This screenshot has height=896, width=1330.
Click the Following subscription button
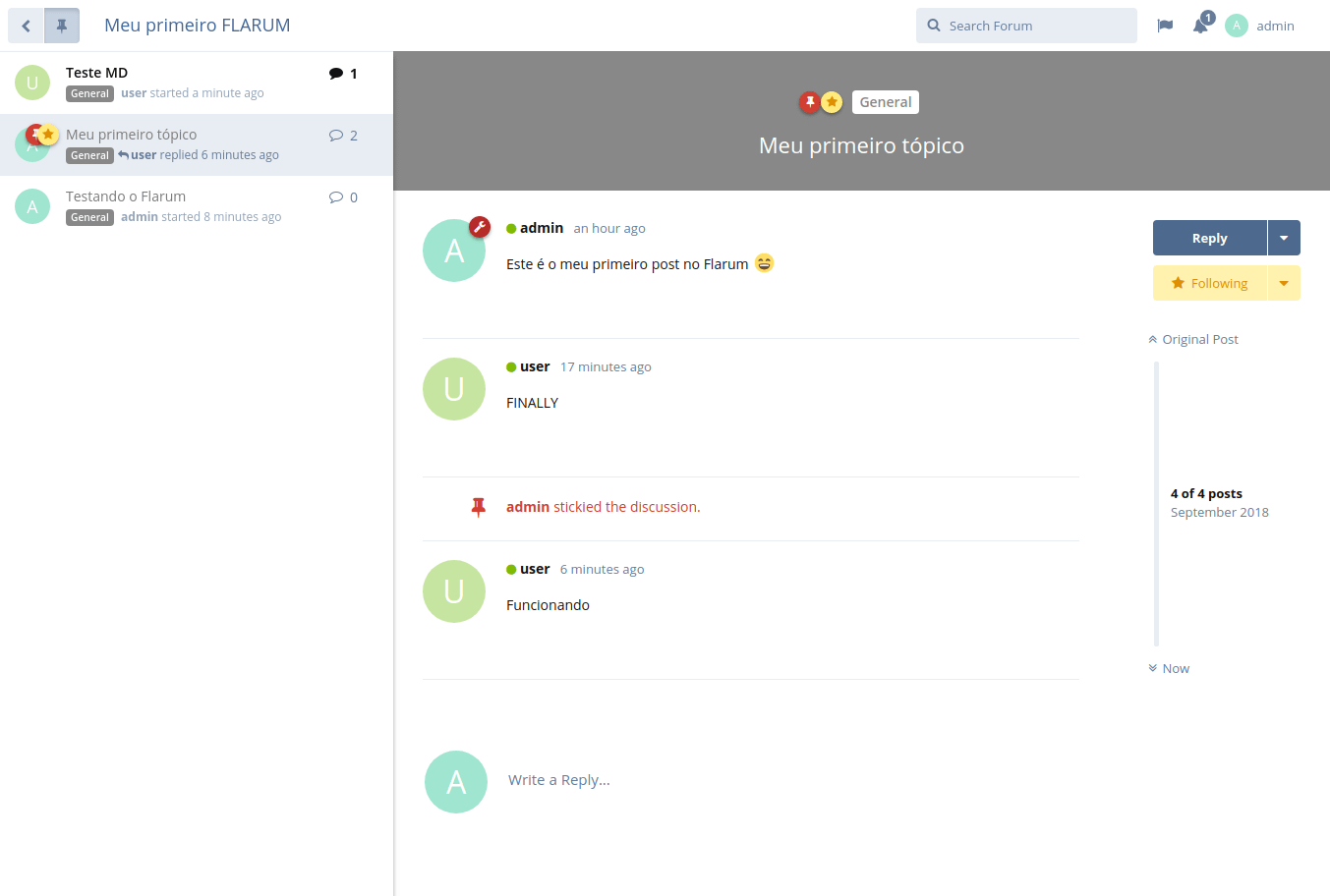pos(1210,283)
